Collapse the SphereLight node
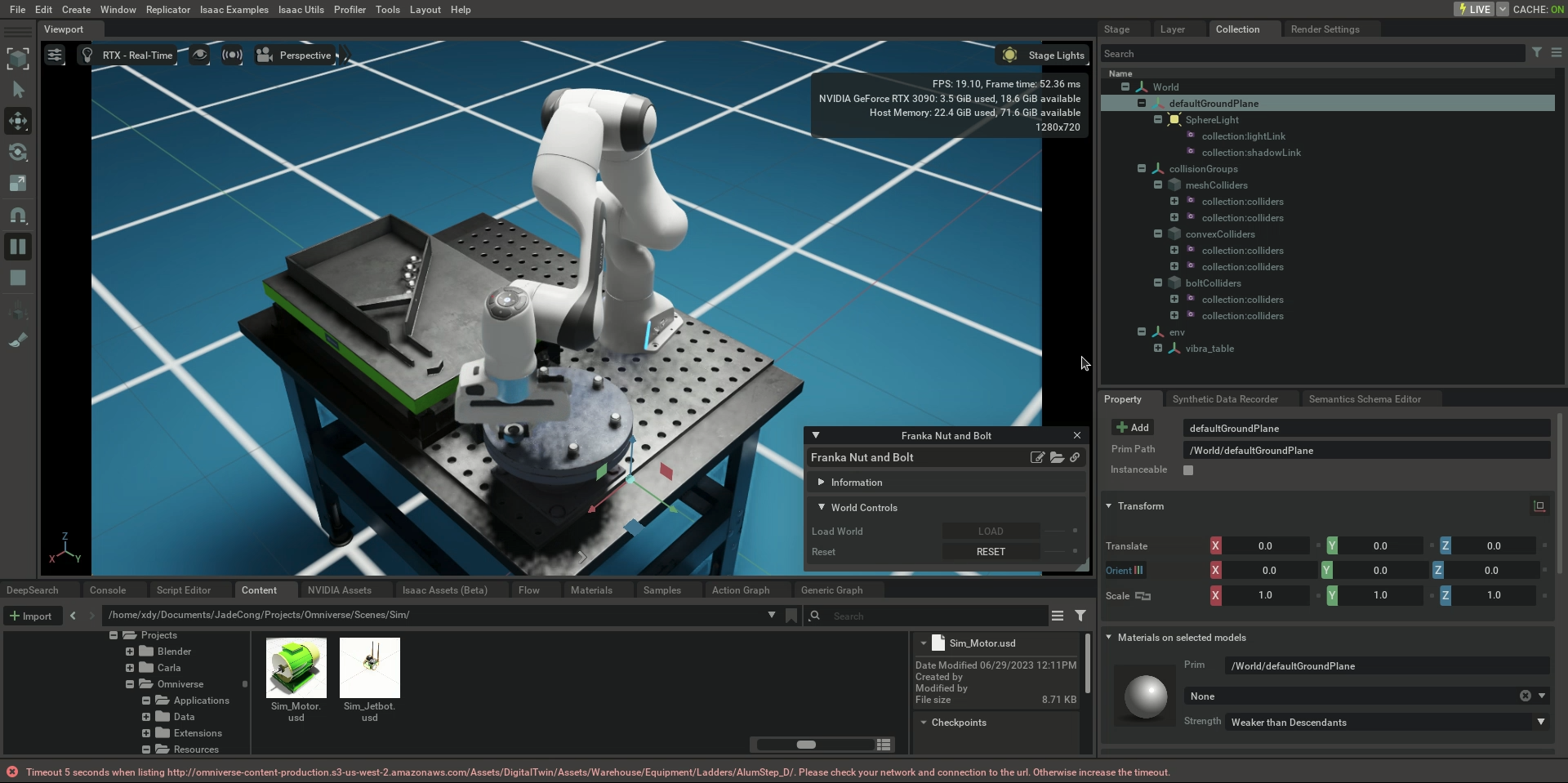The height and width of the screenshot is (783, 1568). (1158, 119)
